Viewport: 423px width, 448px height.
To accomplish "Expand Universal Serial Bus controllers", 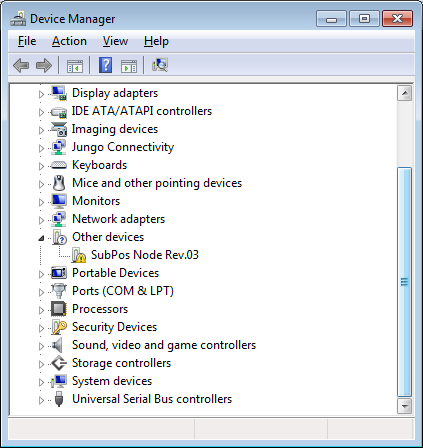I will [41, 400].
